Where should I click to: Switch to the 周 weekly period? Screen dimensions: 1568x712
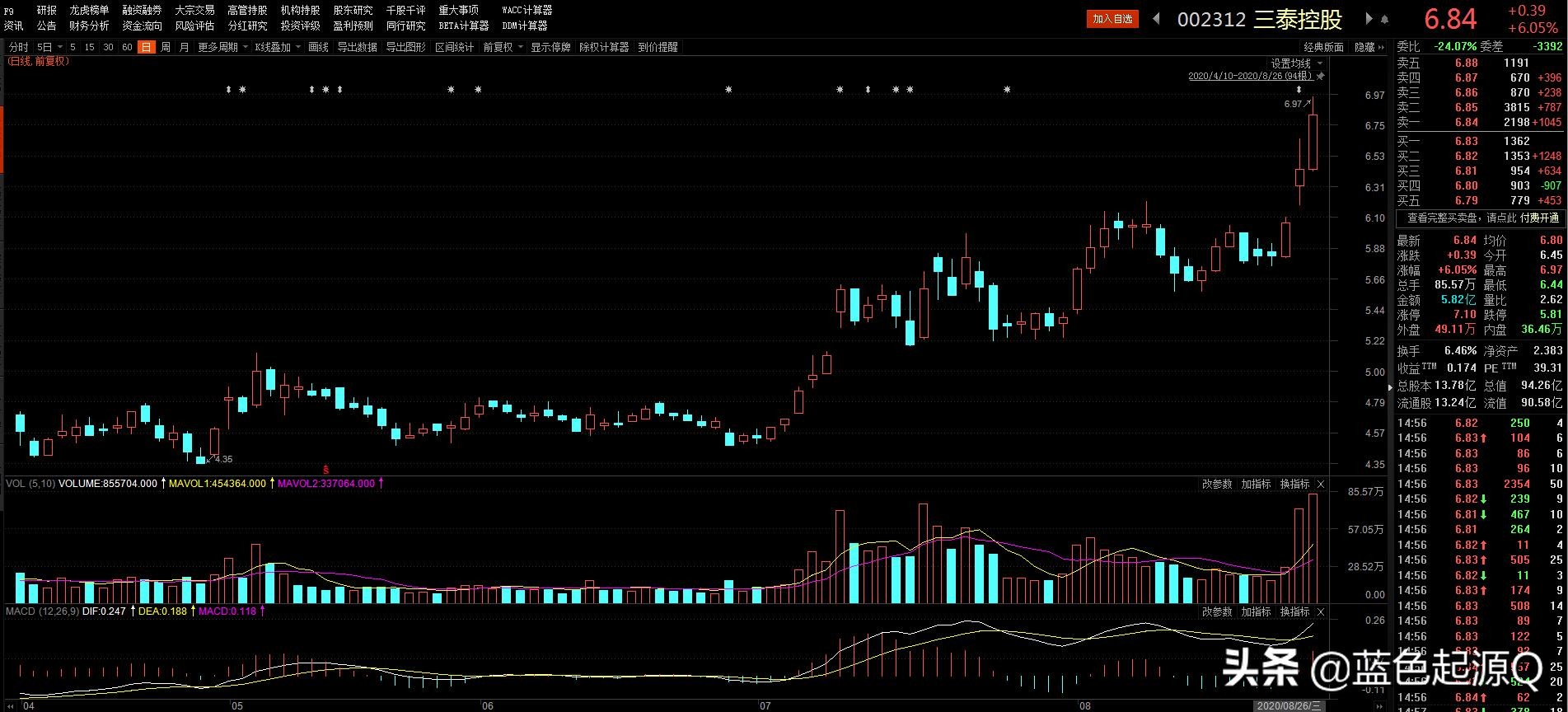(x=166, y=47)
